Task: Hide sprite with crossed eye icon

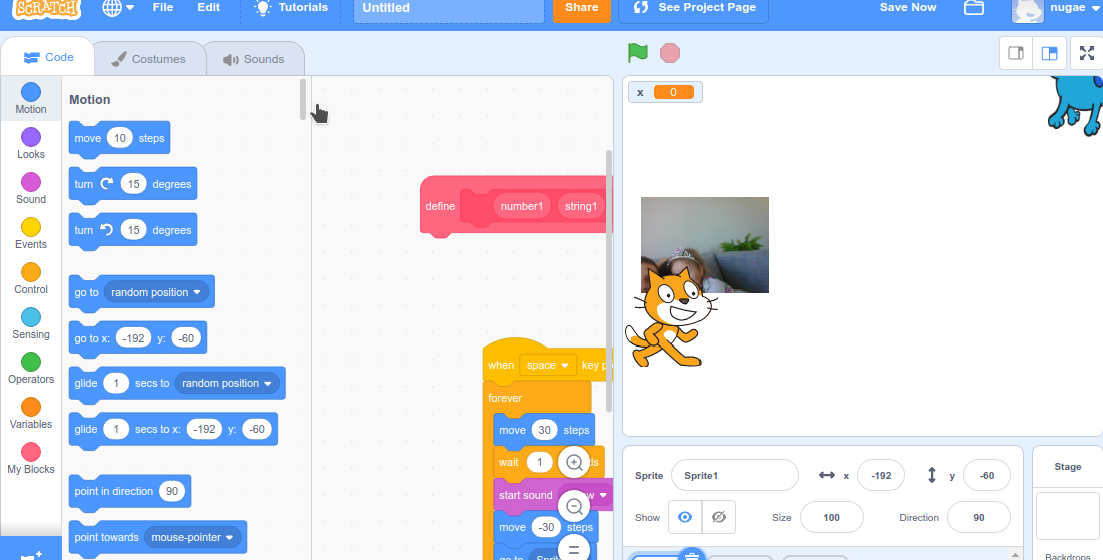Action: [x=718, y=517]
